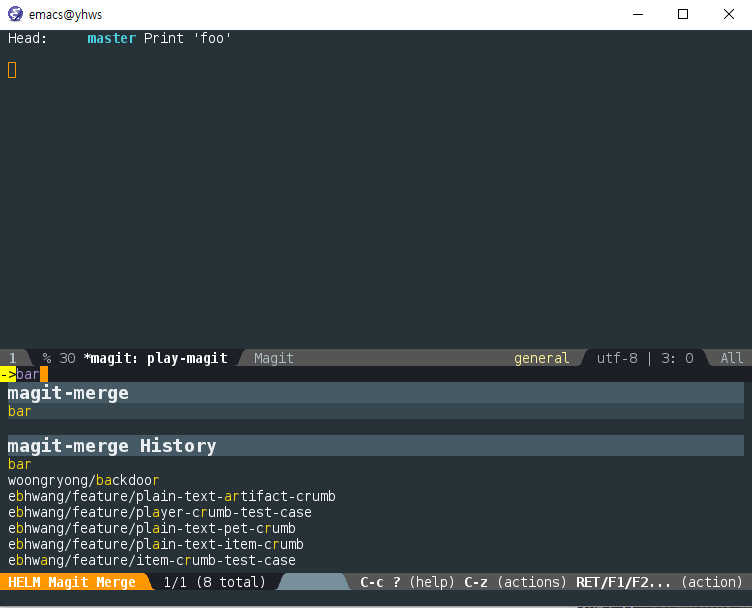Click the Head: label
Screen dimensions: 752x608
pyautogui.click(x=27, y=38)
